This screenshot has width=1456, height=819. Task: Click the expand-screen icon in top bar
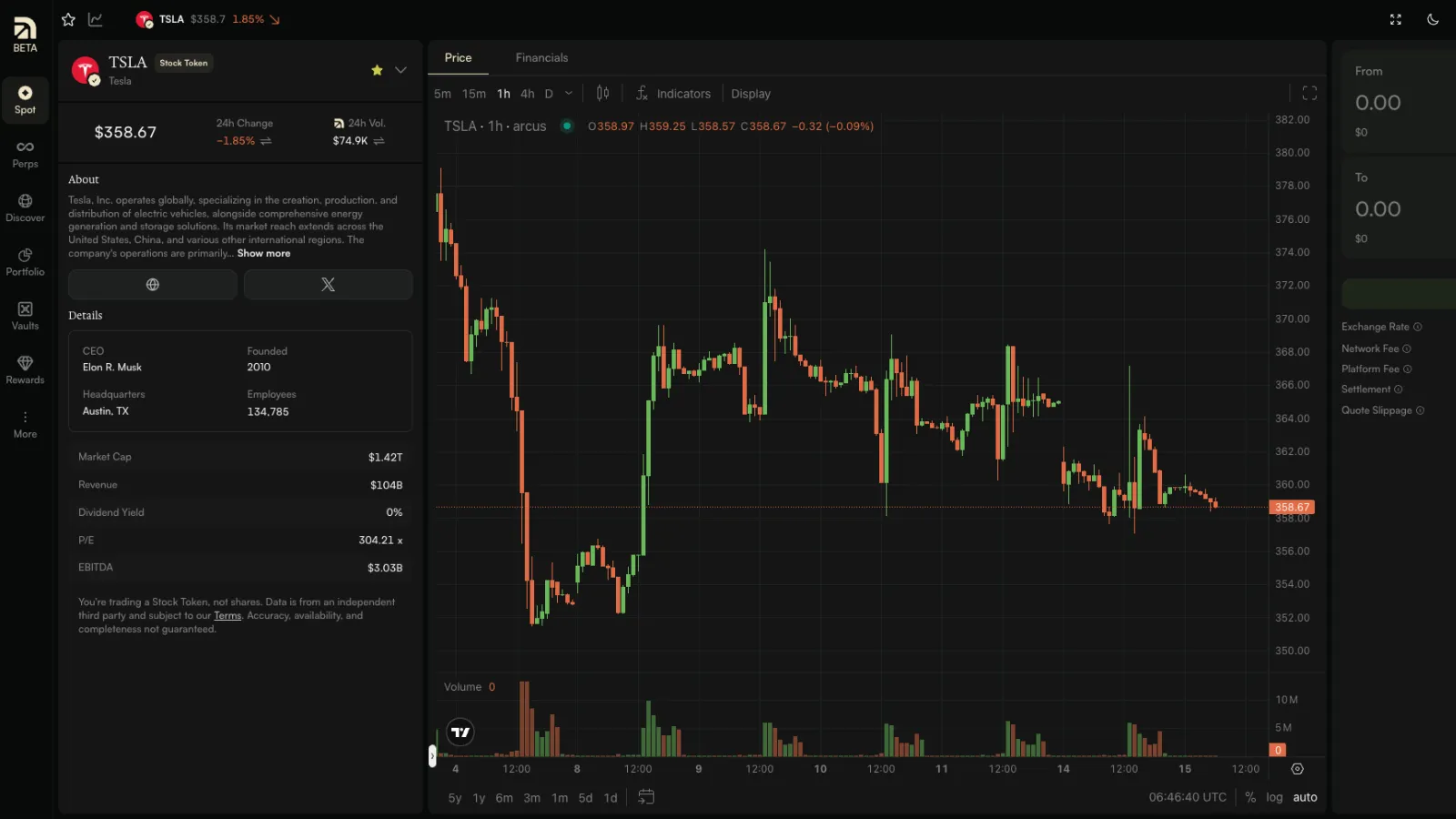pos(1395,19)
